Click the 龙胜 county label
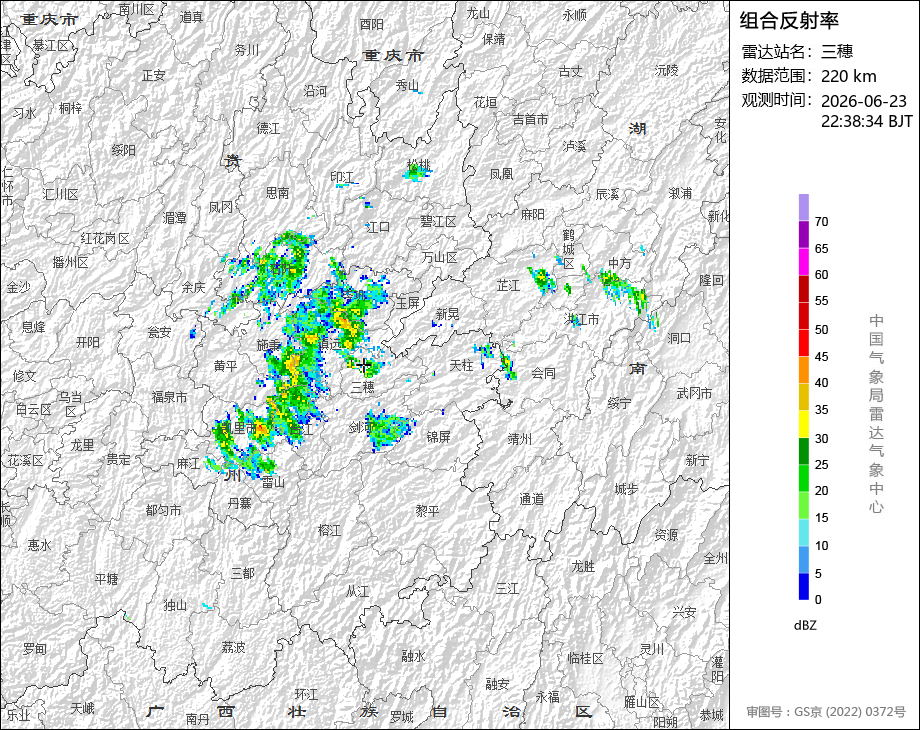The width and height of the screenshot is (920, 730). [584, 566]
